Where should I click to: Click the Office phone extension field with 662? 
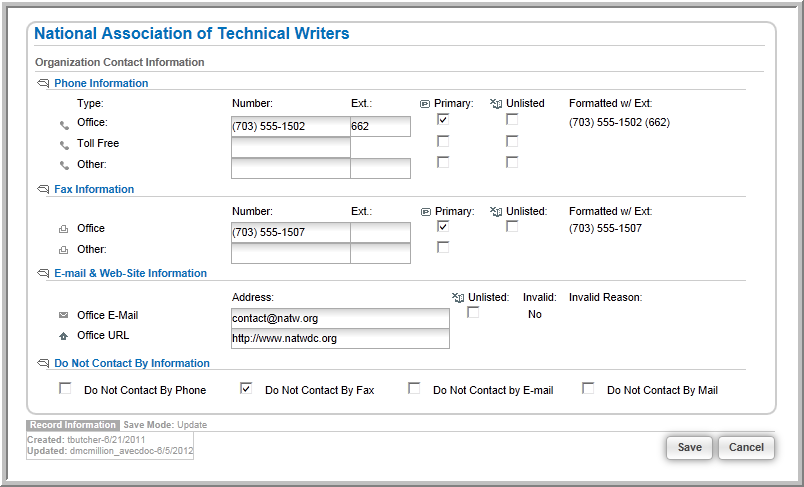[x=380, y=126]
